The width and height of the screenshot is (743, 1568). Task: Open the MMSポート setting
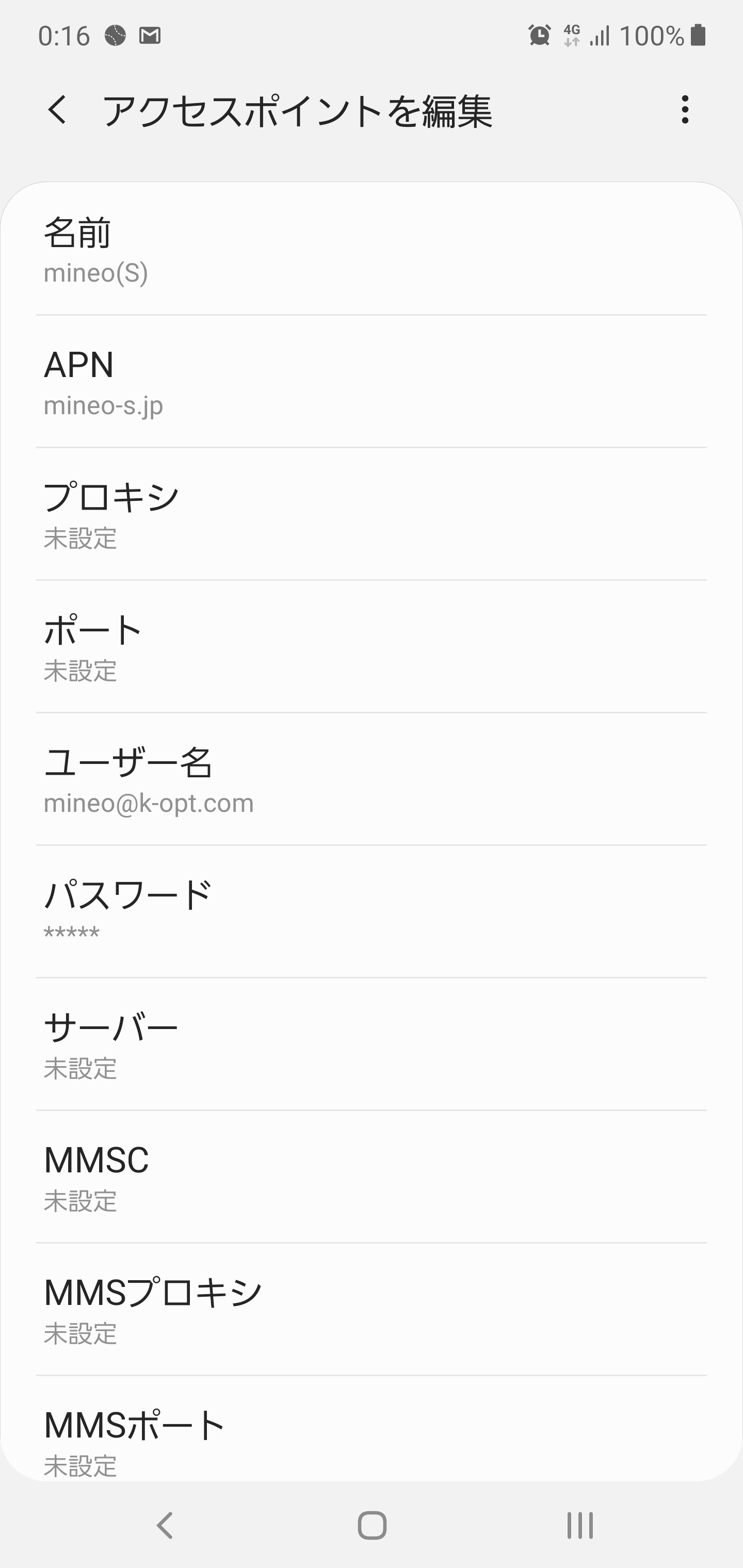pos(372,1436)
